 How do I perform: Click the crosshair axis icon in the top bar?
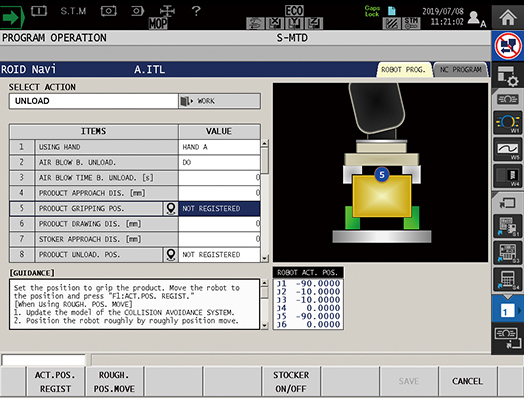click(x=167, y=11)
